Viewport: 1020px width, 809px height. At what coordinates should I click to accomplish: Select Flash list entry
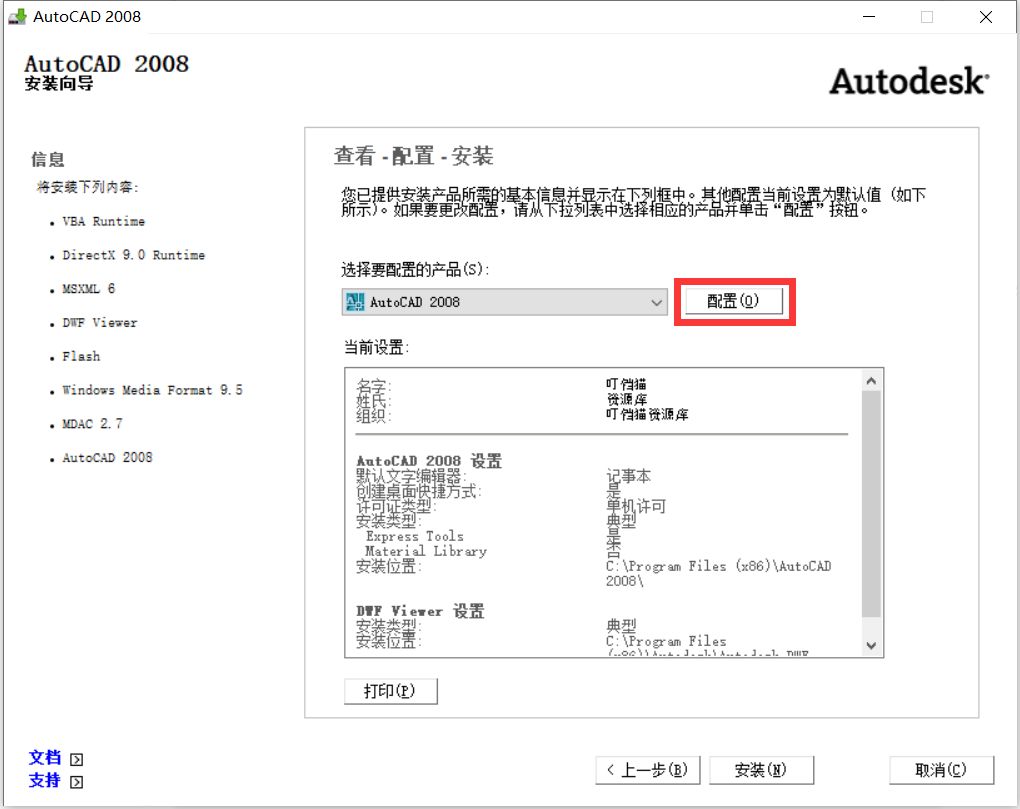pyautogui.click(x=81, y=356)
